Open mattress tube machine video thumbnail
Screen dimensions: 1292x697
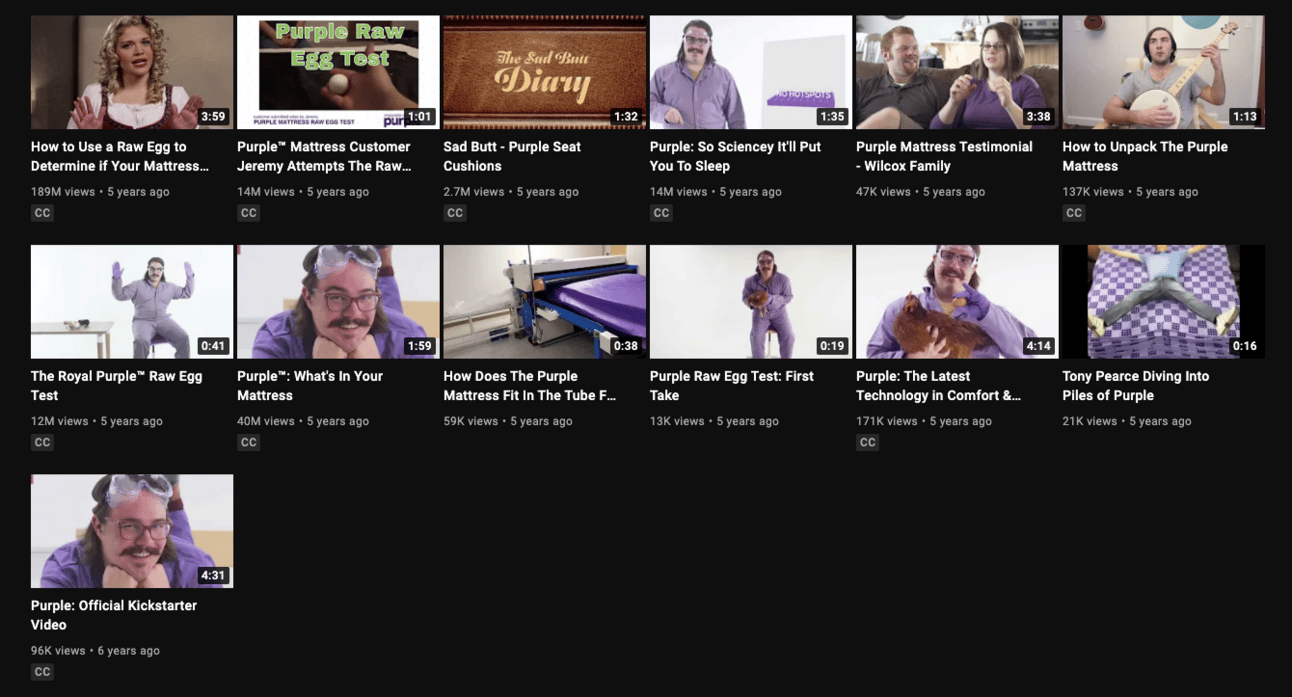tap(544, 301)
